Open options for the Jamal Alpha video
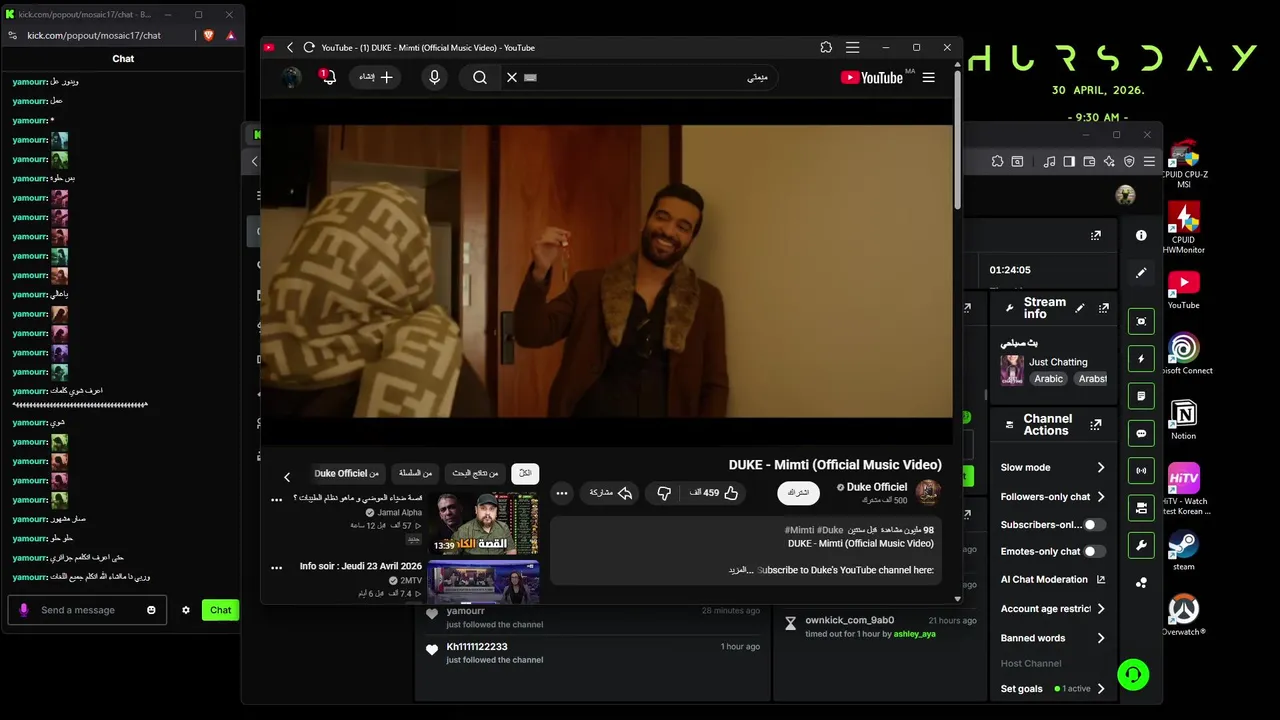This screenshot has width=1280, height=720. click(277, 500)
